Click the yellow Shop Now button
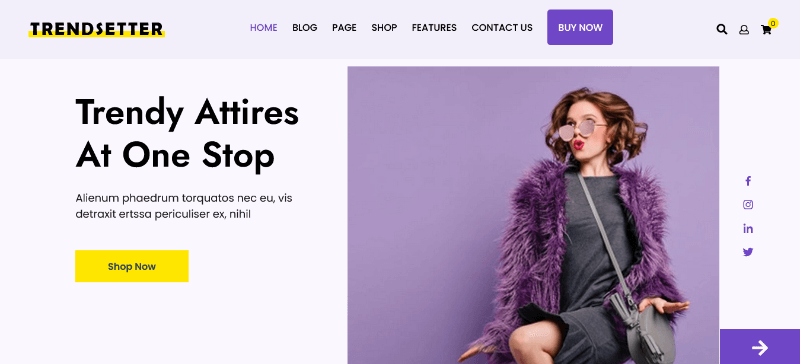 click(132, 266)
